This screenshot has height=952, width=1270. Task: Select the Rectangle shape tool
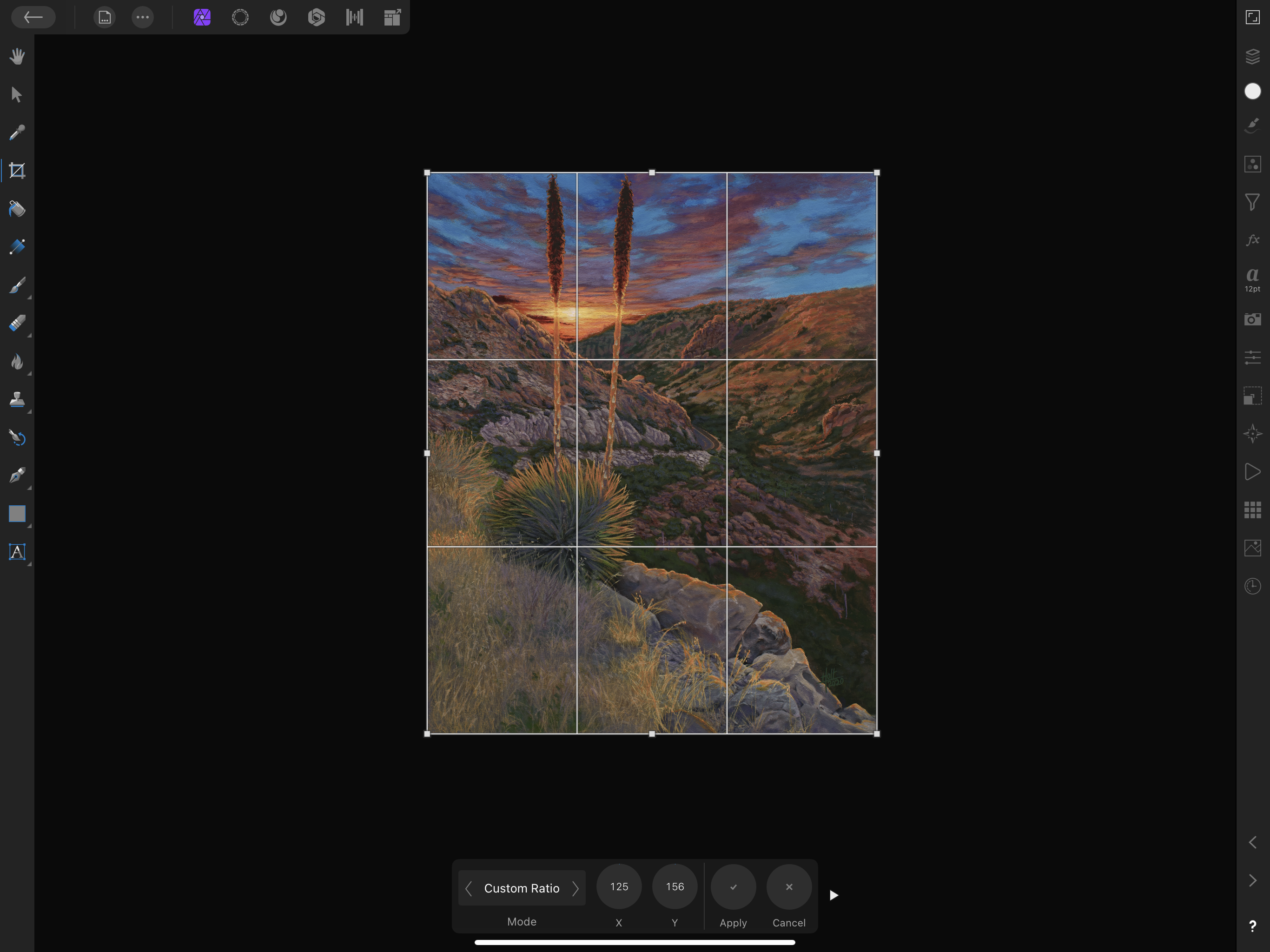[17, 514]
